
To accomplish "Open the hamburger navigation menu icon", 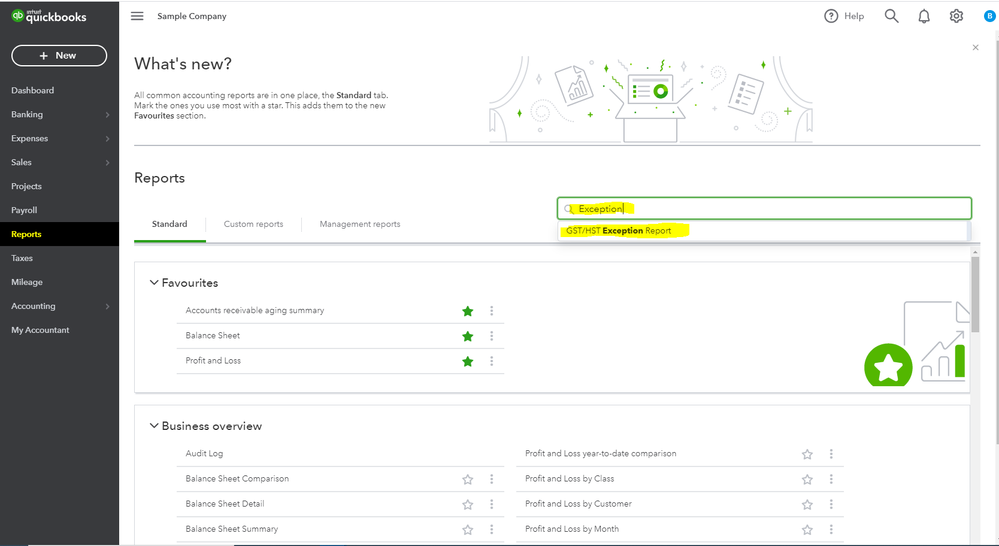I will pos(137,16).
